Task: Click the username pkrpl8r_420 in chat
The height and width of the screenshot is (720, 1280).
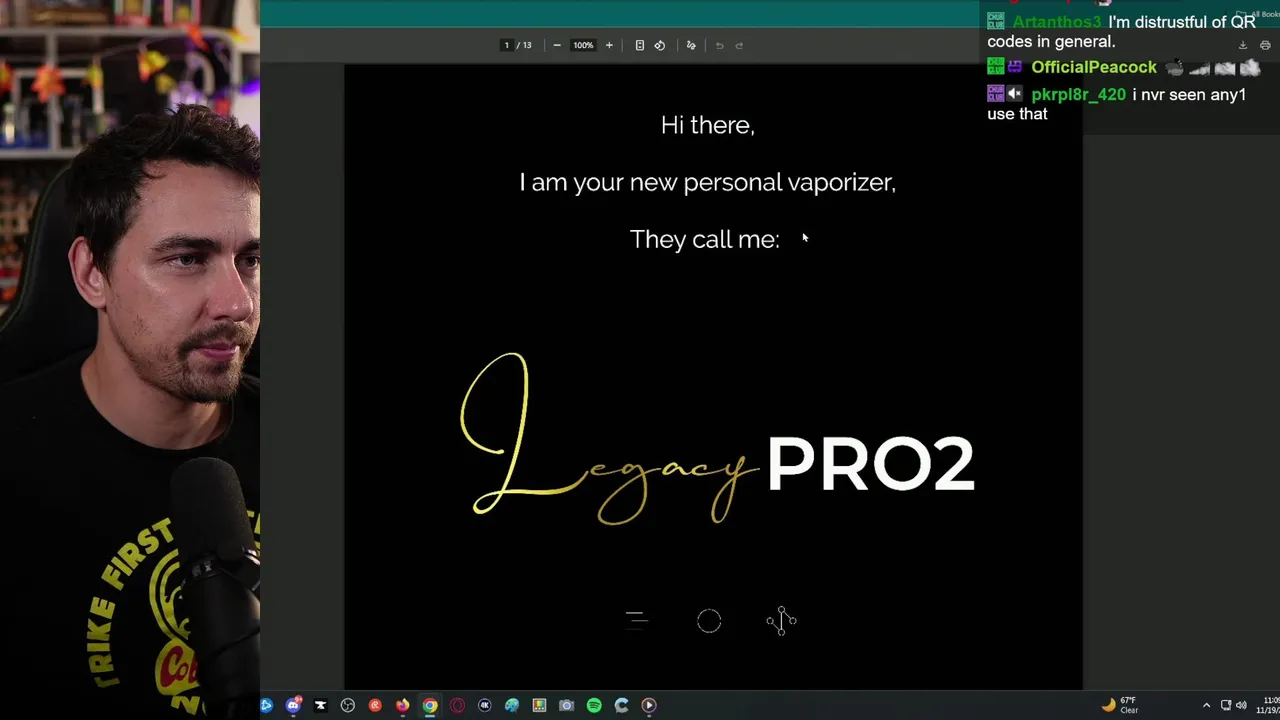Action: click(1078, 95)
